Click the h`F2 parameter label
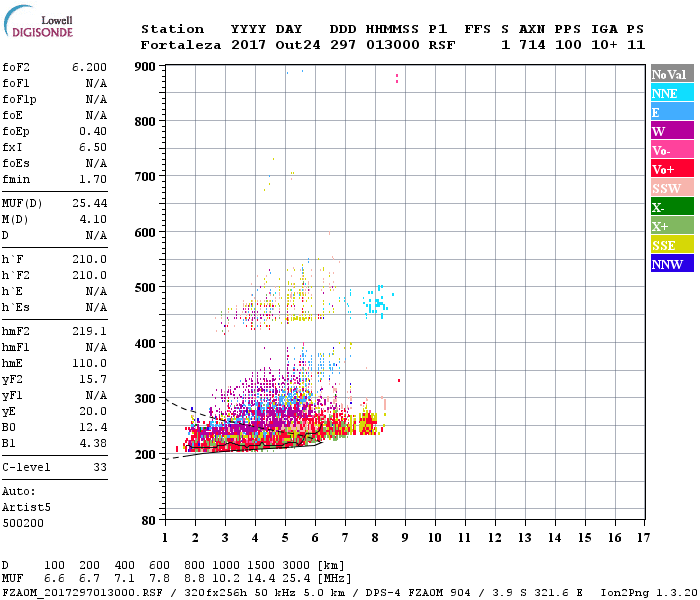The image size is (700, 600). [16, 275]
